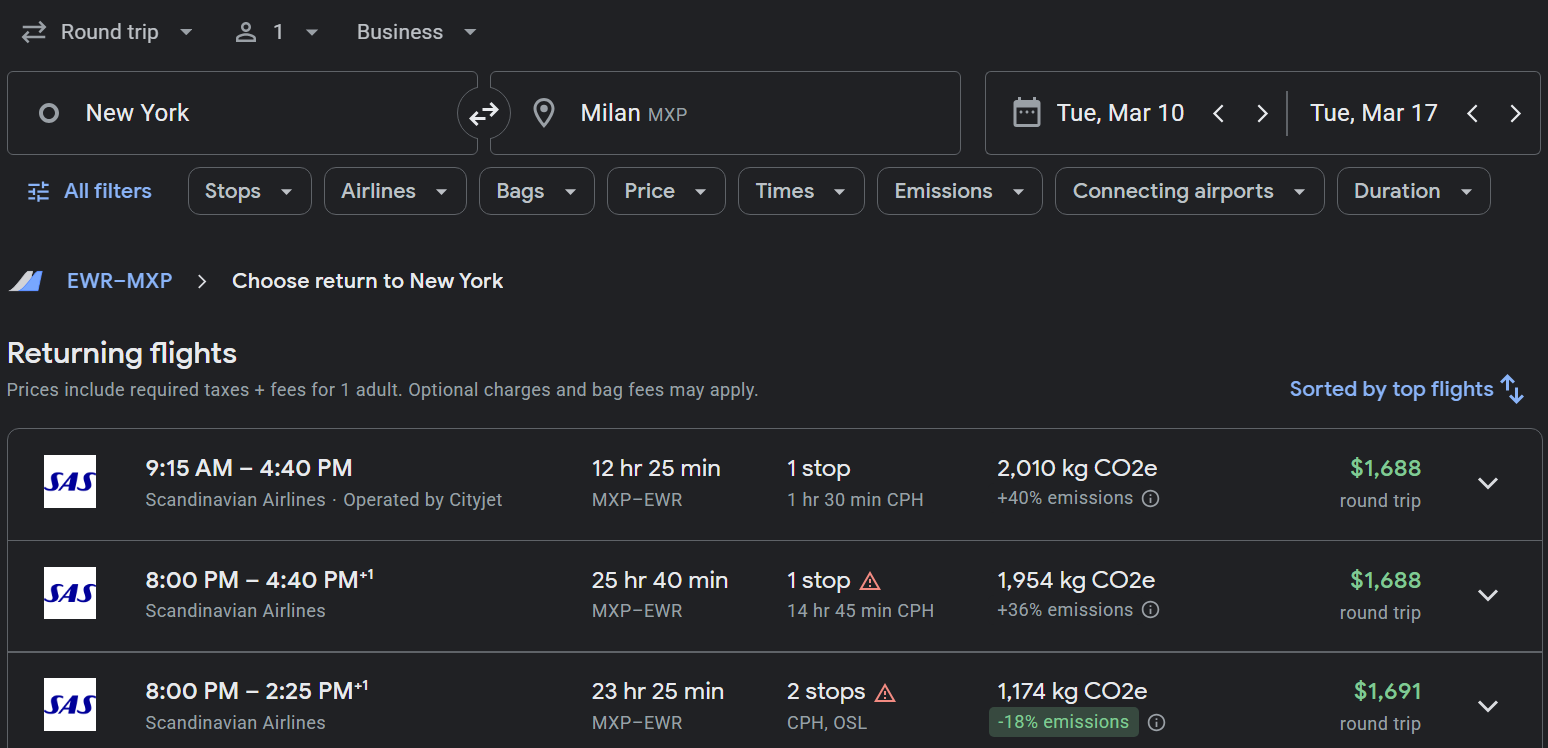Click the warning icon on the 2 stops flight
Screen dimensions: 1548x748
click(x=885, y=692)
